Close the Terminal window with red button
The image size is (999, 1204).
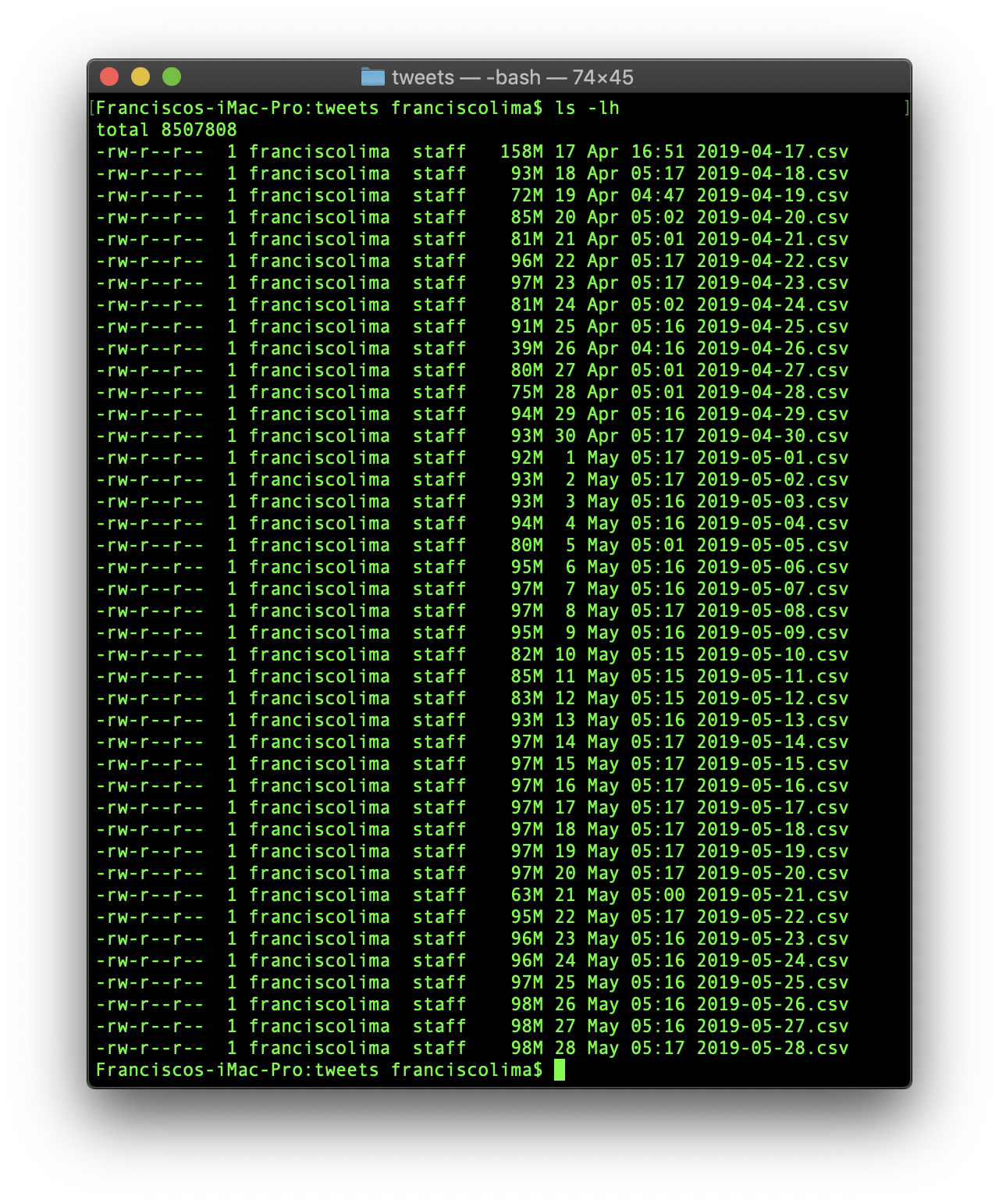(109, 77)
